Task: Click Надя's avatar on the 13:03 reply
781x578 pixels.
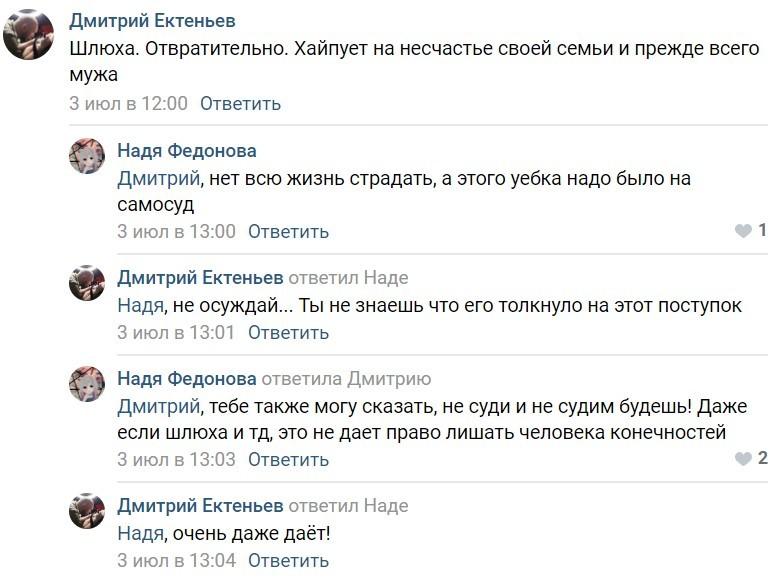Action: 87,384
